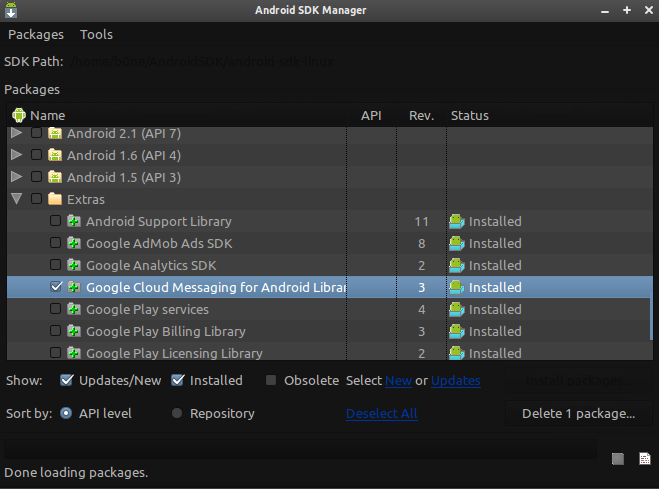Viewport: 659px width, 489px height.
Task: Click the Status column header
Action: coord(550,116)
